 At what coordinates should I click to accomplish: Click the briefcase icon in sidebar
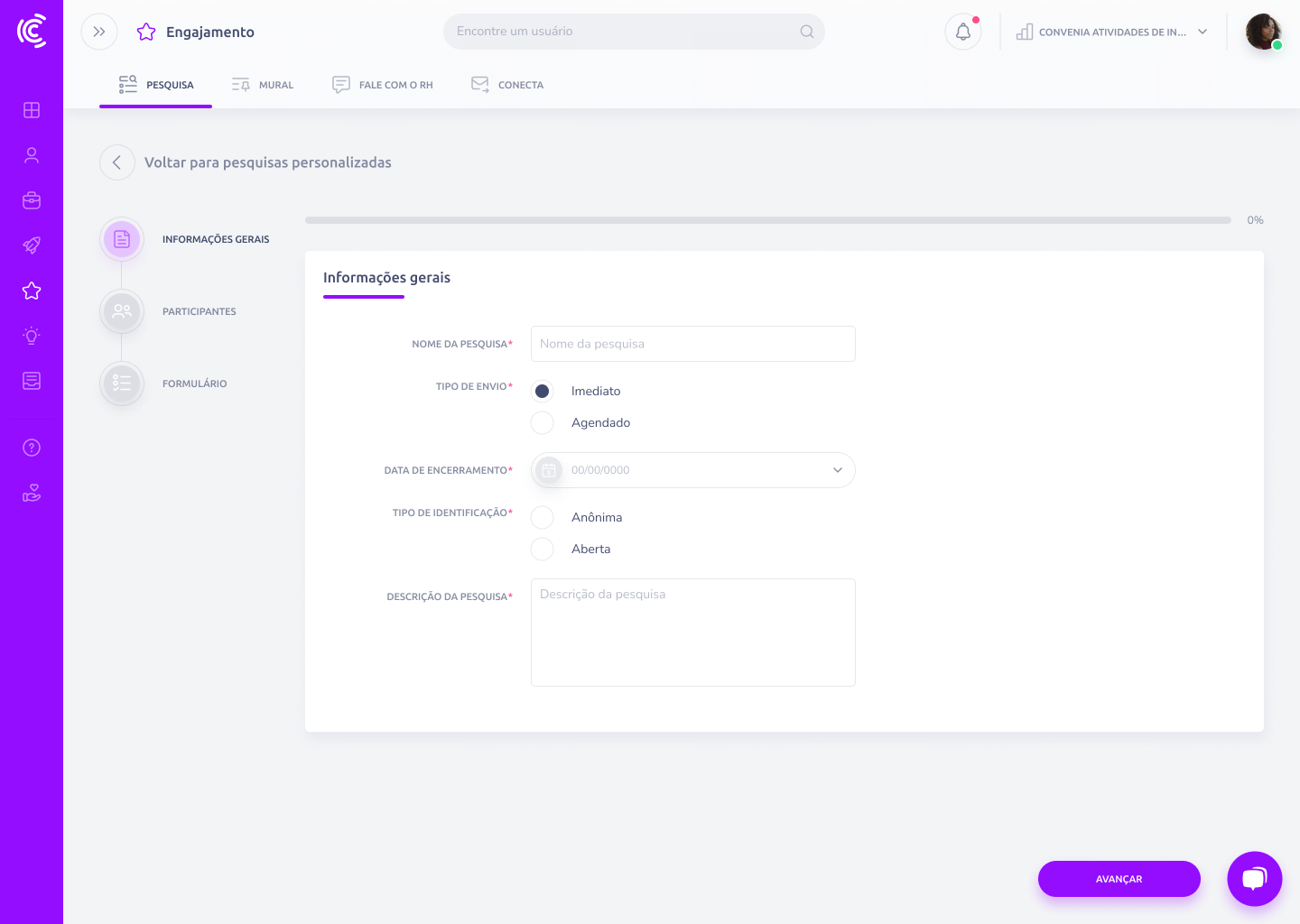[x=32, y=200]
